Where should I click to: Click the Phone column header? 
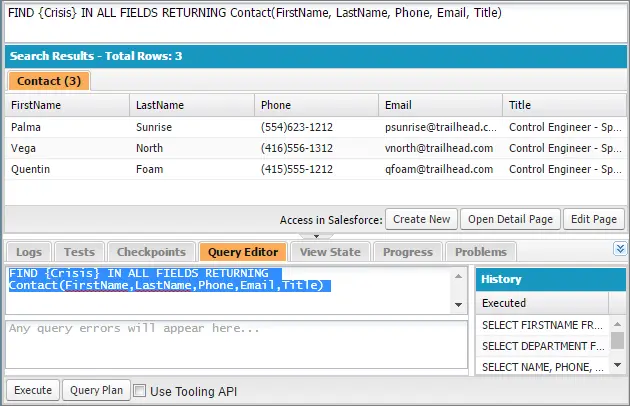coord(317,105)
